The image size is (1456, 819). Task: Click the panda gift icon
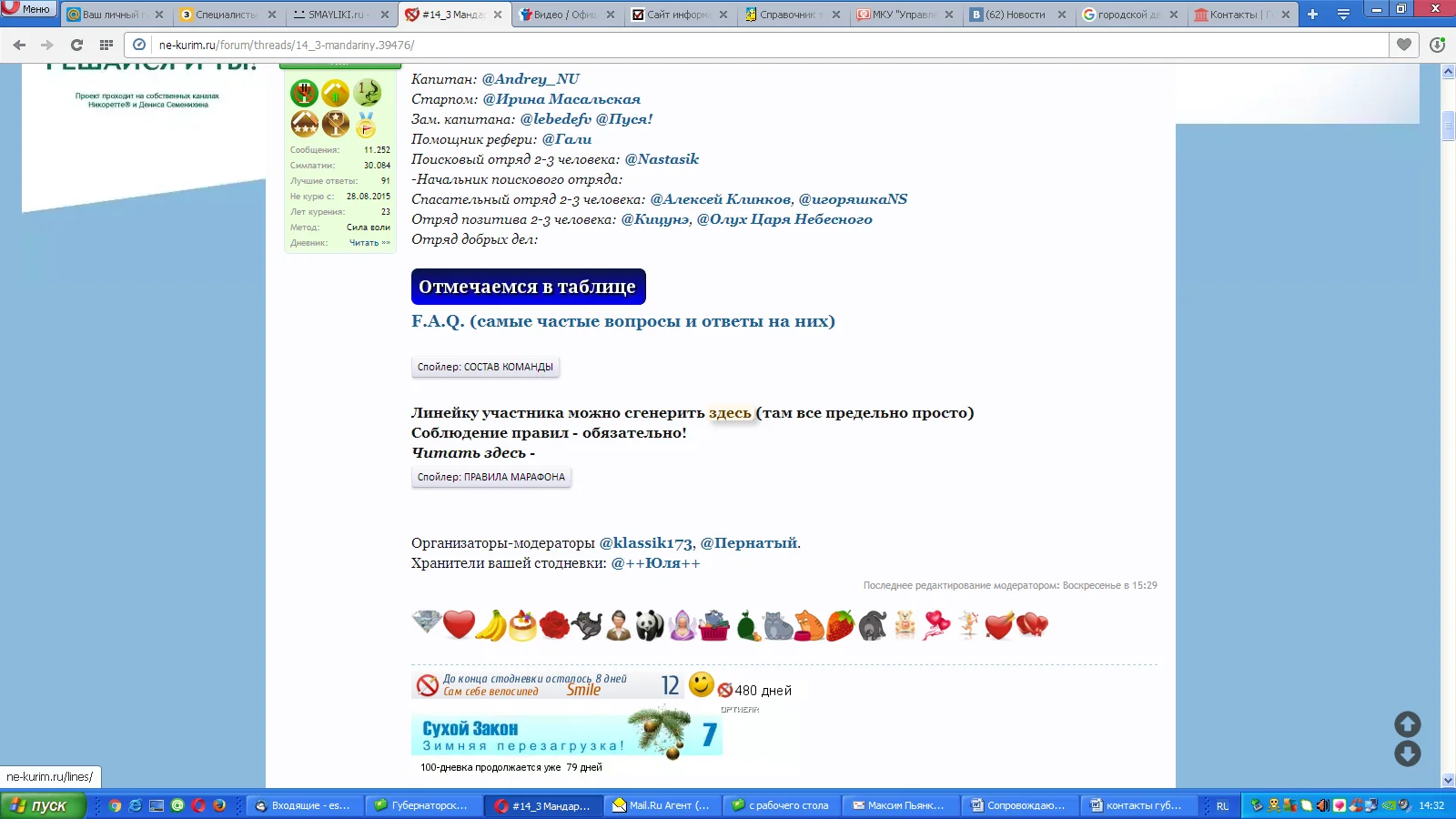tap(649, 625)
